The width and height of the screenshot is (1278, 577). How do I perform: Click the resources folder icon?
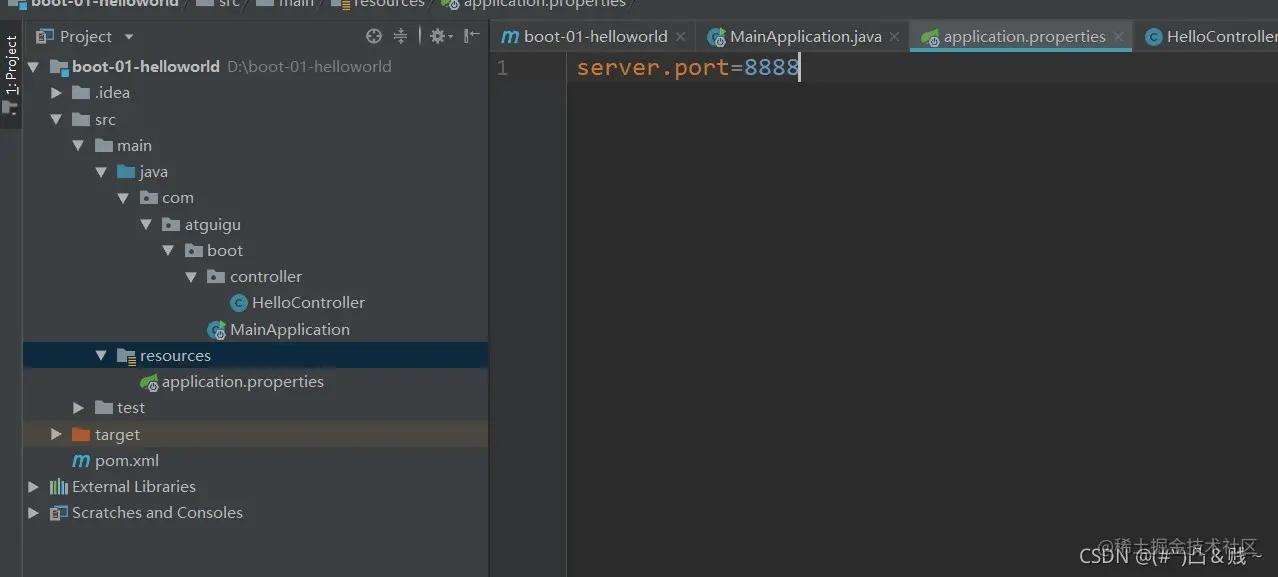click(126, 356)
